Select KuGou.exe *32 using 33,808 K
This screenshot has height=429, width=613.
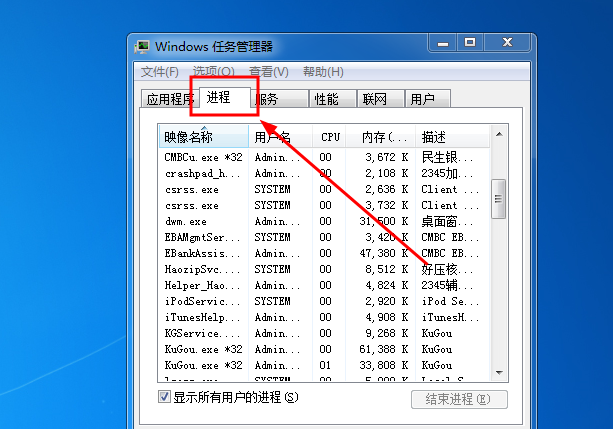point(324,365)
